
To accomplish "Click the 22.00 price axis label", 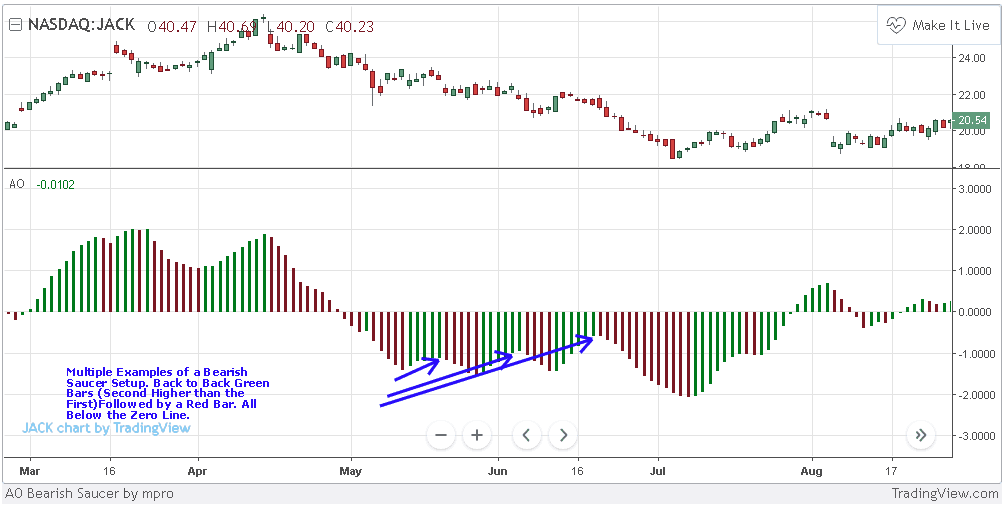I will click(x=972, y=95).
